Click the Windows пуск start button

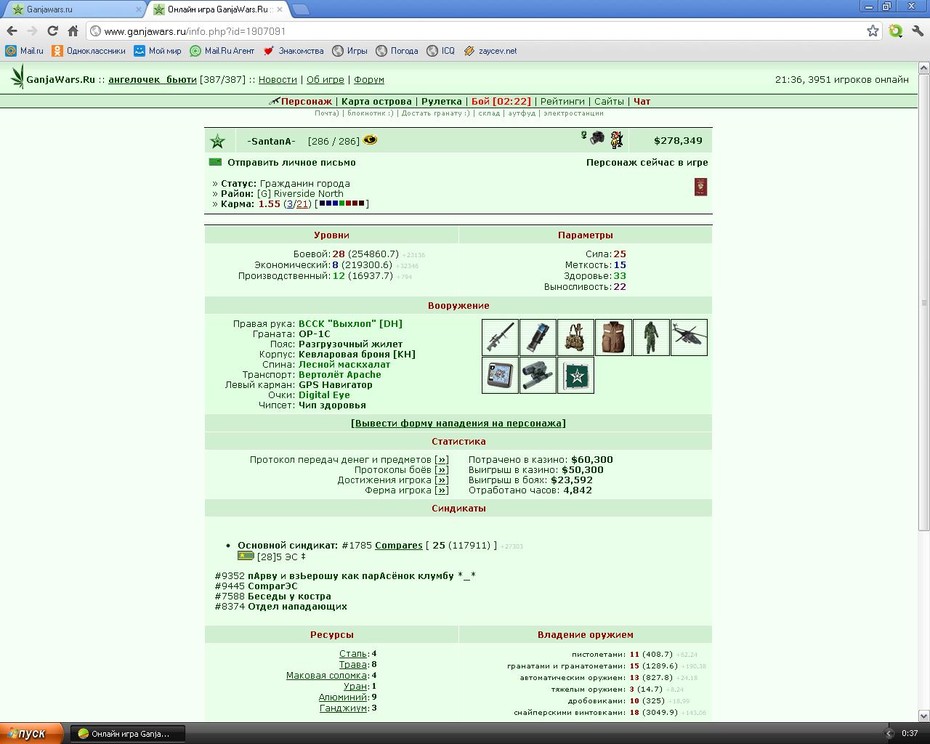pyautogui.click(x=32, y=733)
